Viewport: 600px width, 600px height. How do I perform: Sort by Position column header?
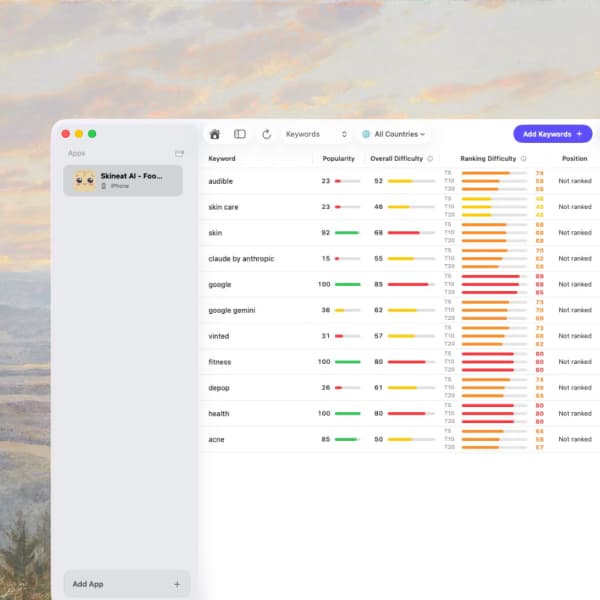[x=574, y=158]
